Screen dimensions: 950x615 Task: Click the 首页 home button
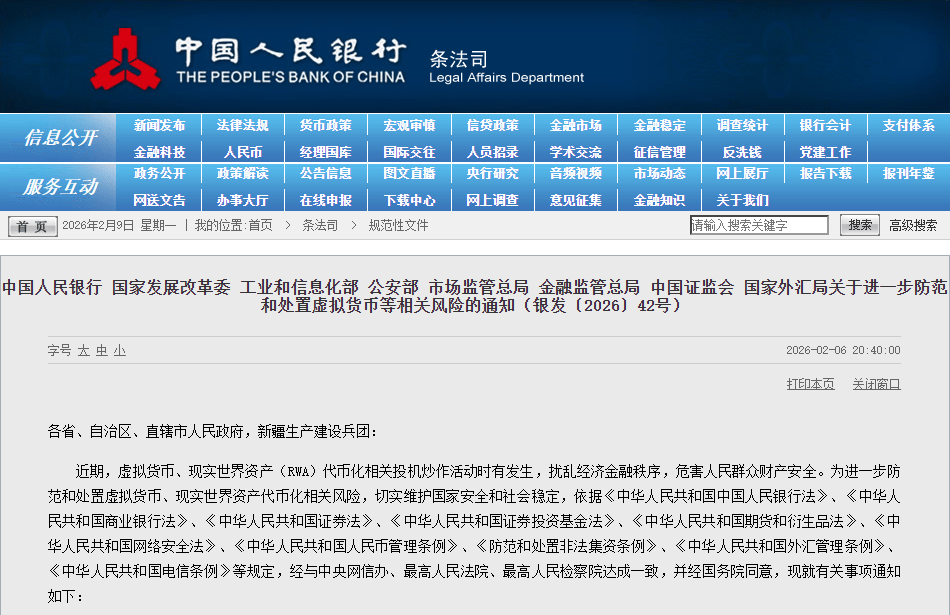33,227
